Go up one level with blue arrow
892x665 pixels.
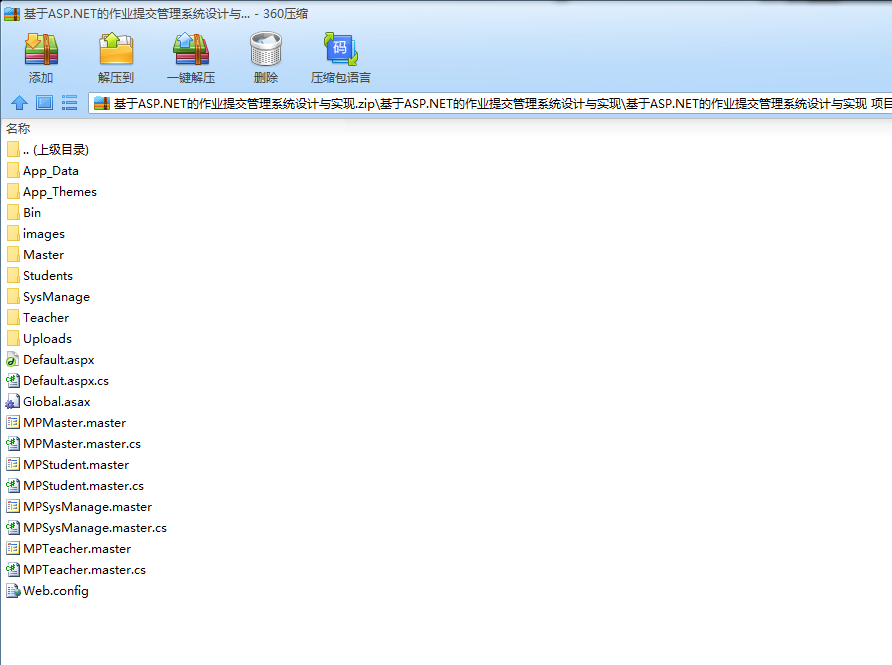tap(19, 103)
